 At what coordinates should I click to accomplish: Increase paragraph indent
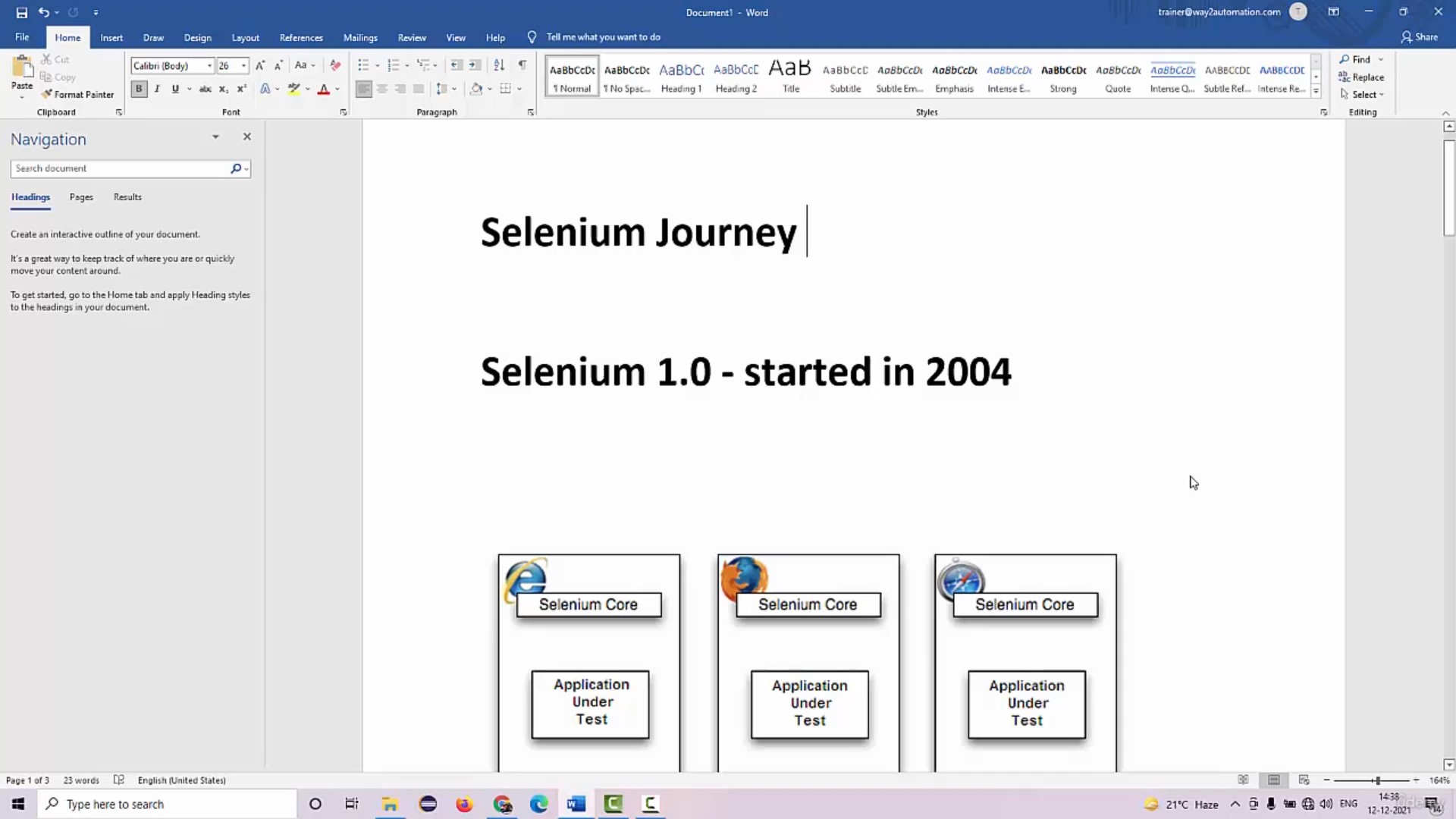click(475, 65)
